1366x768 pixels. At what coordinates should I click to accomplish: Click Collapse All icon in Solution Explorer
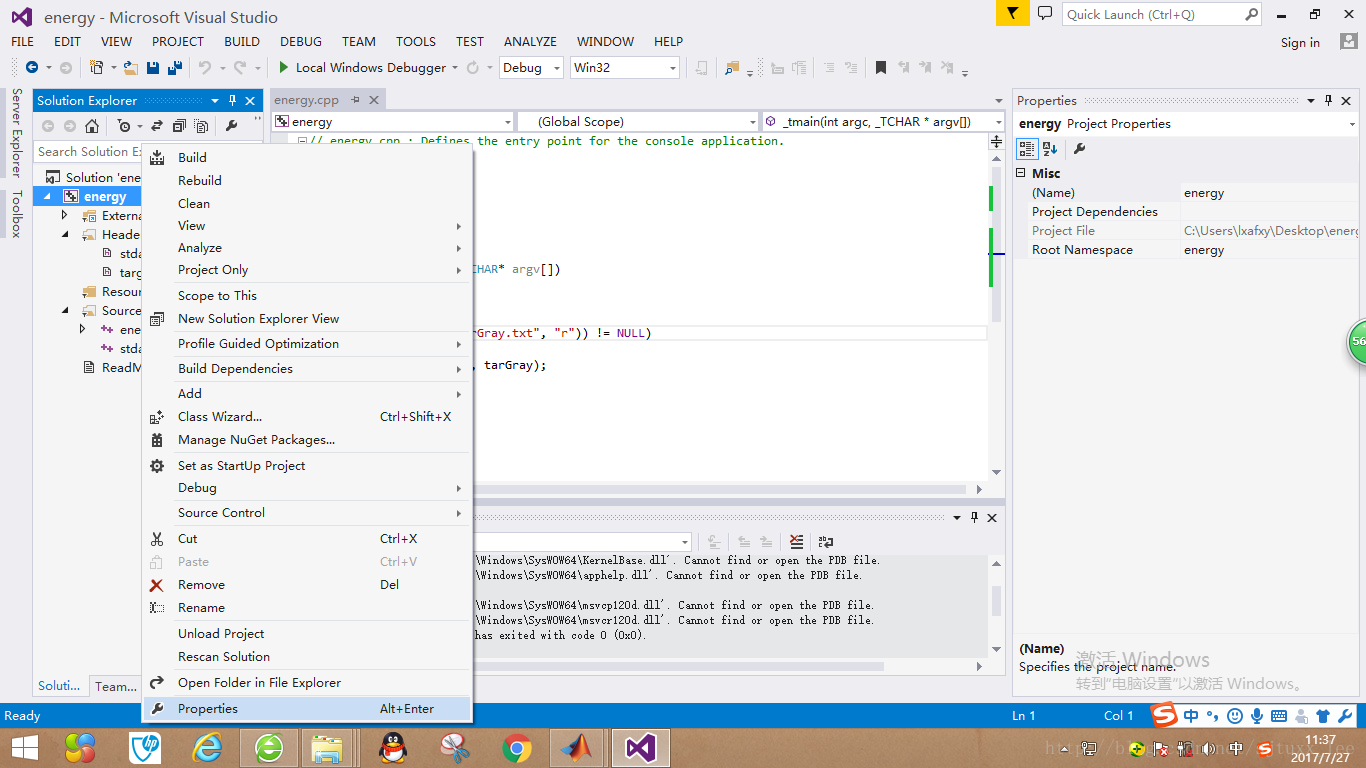click(x=179, y=126)
